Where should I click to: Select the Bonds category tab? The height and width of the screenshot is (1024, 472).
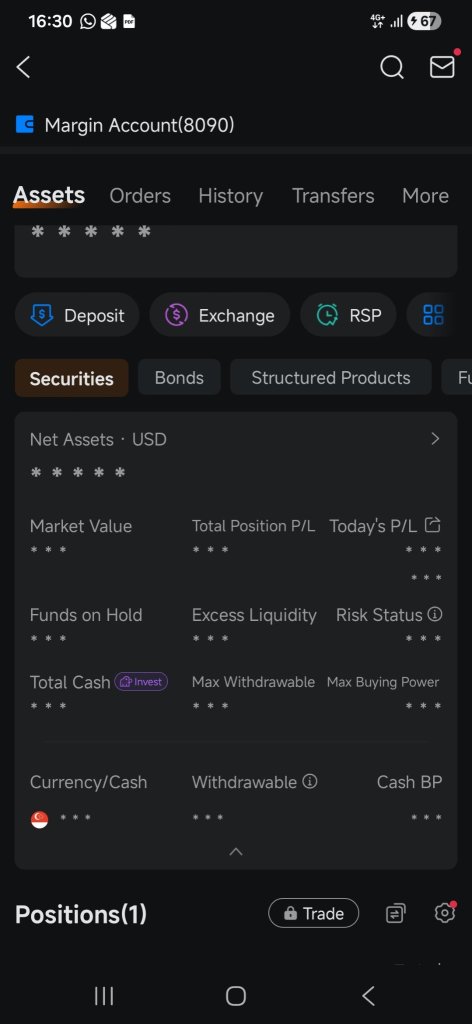(x=179, y=377)
